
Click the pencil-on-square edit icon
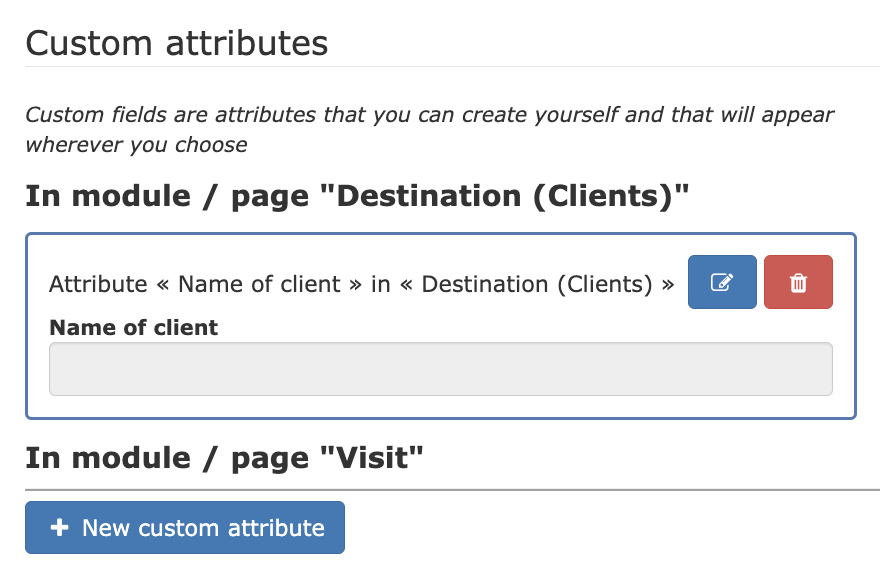[722, 282]
